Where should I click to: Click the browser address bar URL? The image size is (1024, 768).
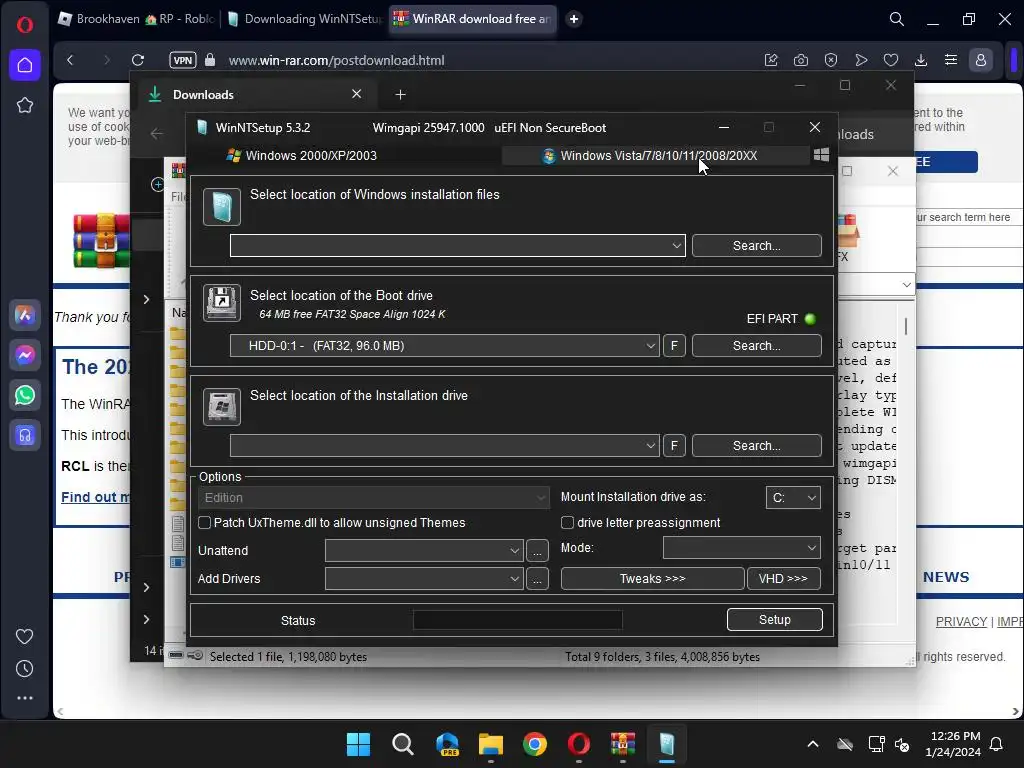336,60
